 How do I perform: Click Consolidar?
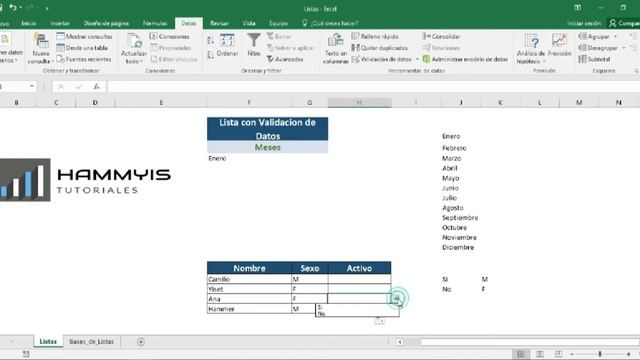441,36
